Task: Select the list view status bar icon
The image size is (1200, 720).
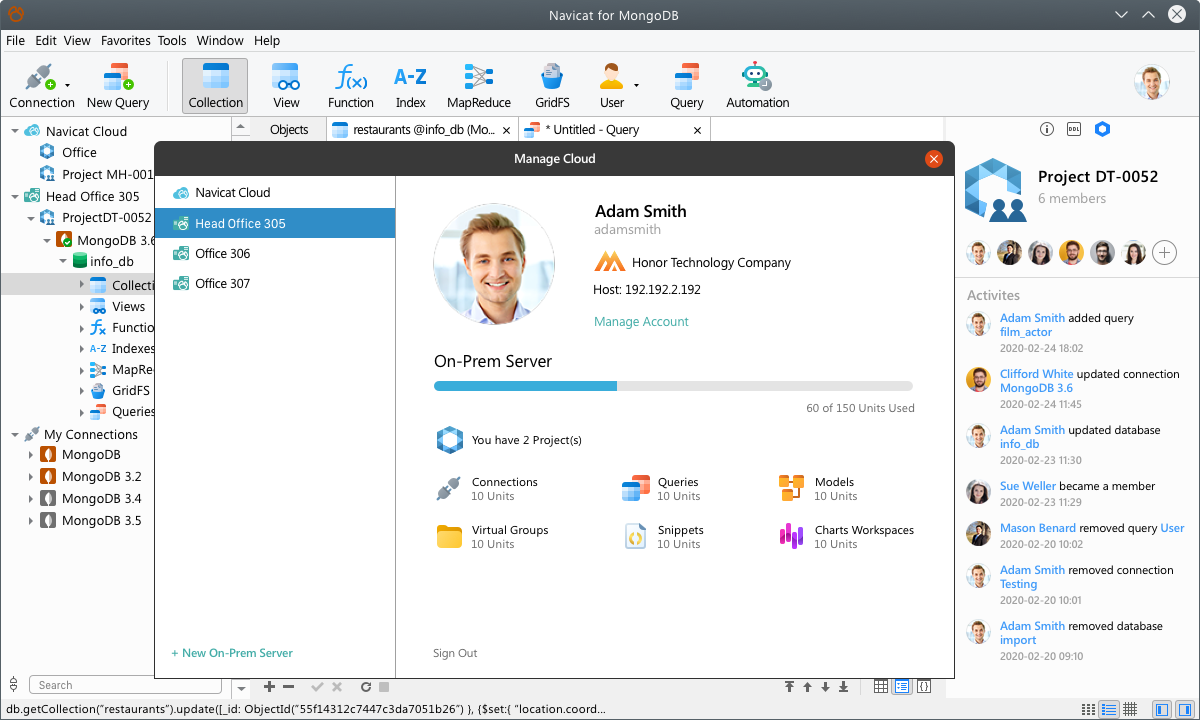Action: 1087,709
